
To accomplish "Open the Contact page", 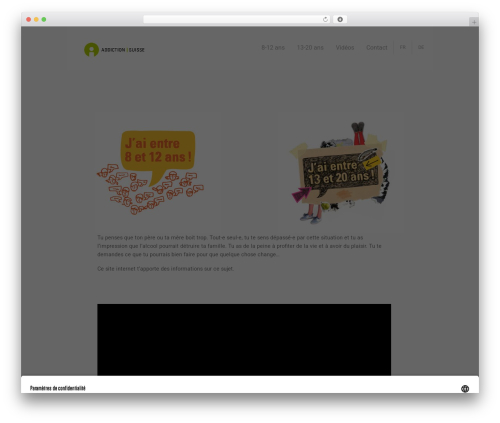I will coord(377,48).
